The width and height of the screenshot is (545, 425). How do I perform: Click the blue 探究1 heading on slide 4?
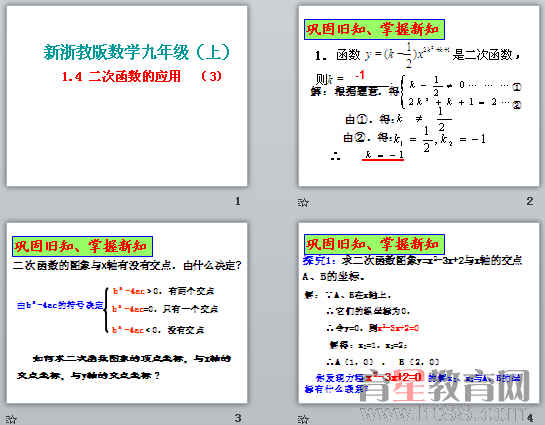319,260
